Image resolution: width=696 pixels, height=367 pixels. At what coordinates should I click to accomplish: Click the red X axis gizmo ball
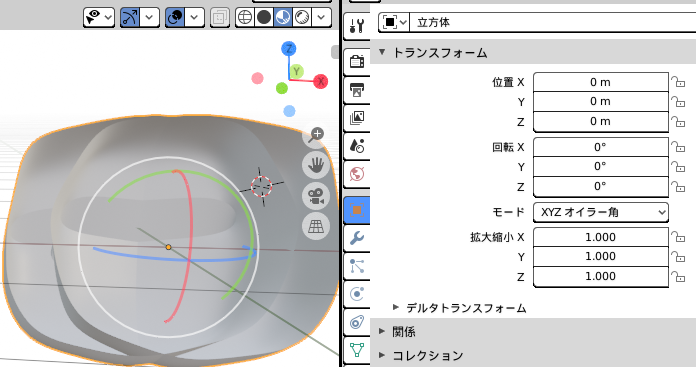(x=320, y=82)
